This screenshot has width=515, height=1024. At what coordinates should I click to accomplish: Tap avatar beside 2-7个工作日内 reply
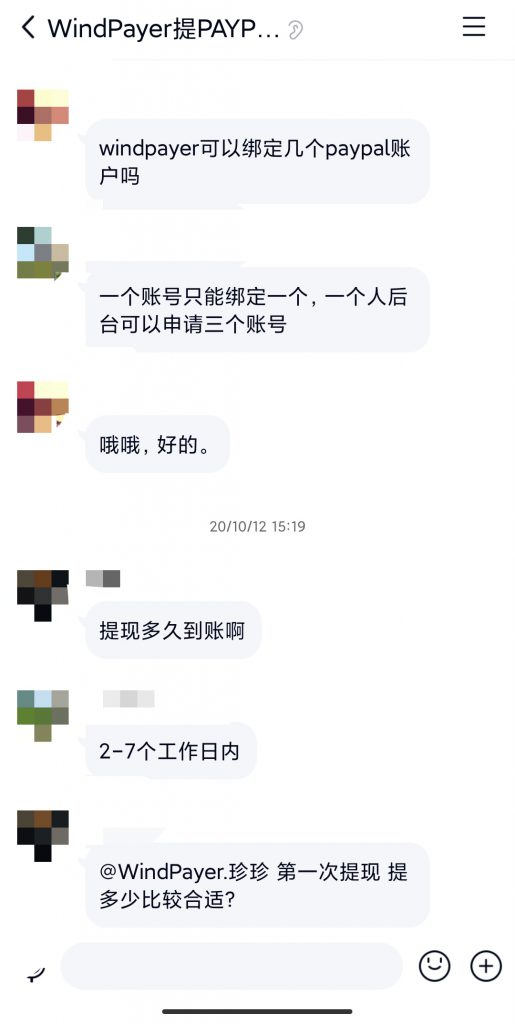42,716
